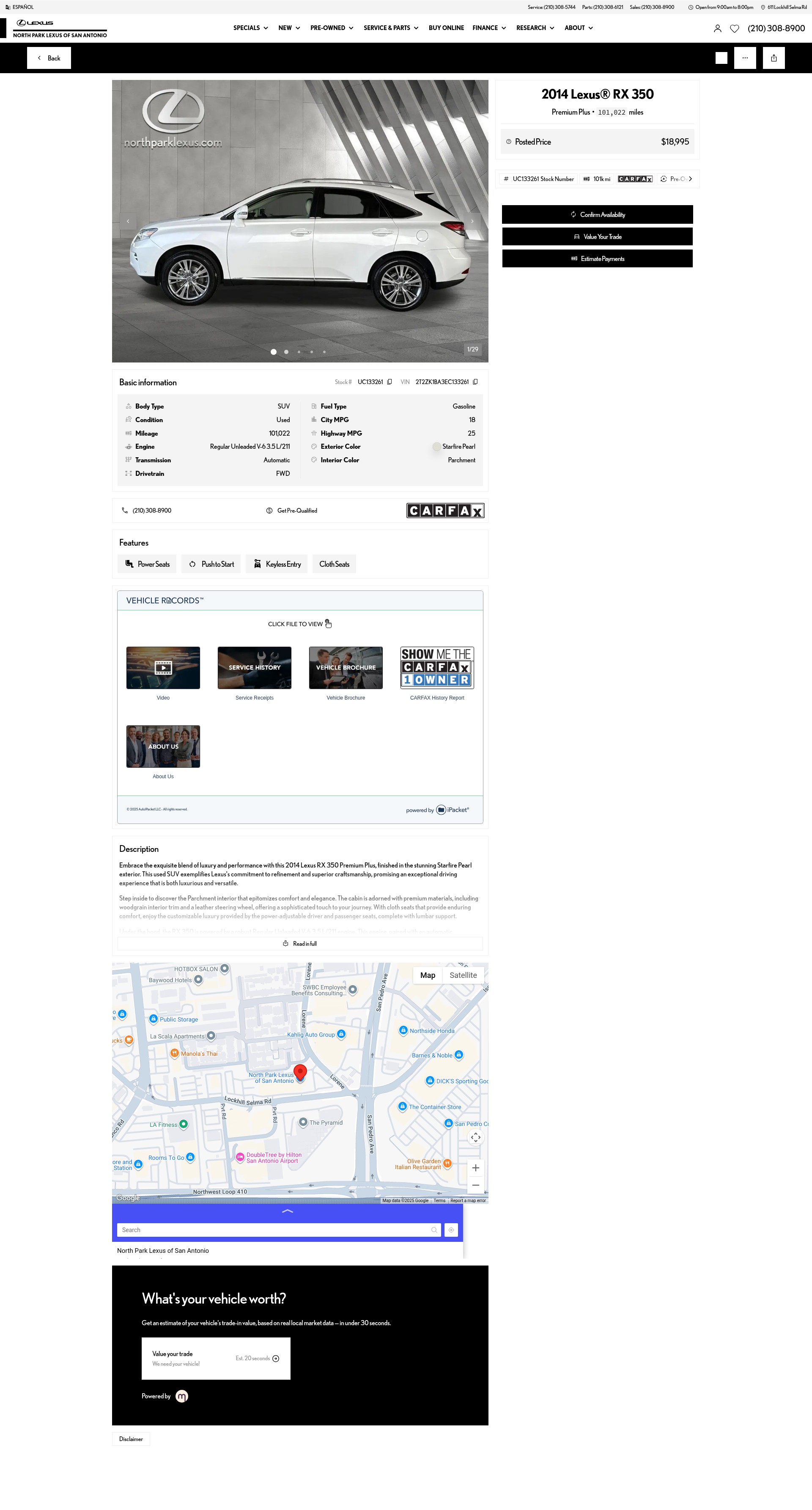
Task: Expand description with Read in full
Action: [300, 943]
